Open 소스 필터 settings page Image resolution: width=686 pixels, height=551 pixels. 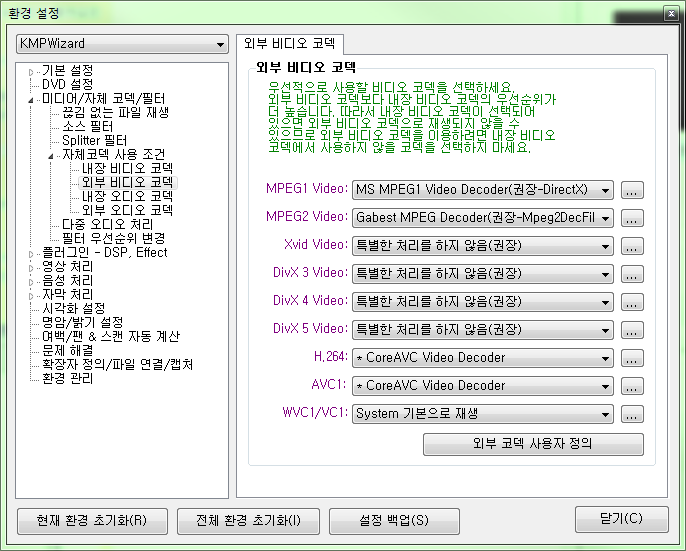click(x=88, y=126)
